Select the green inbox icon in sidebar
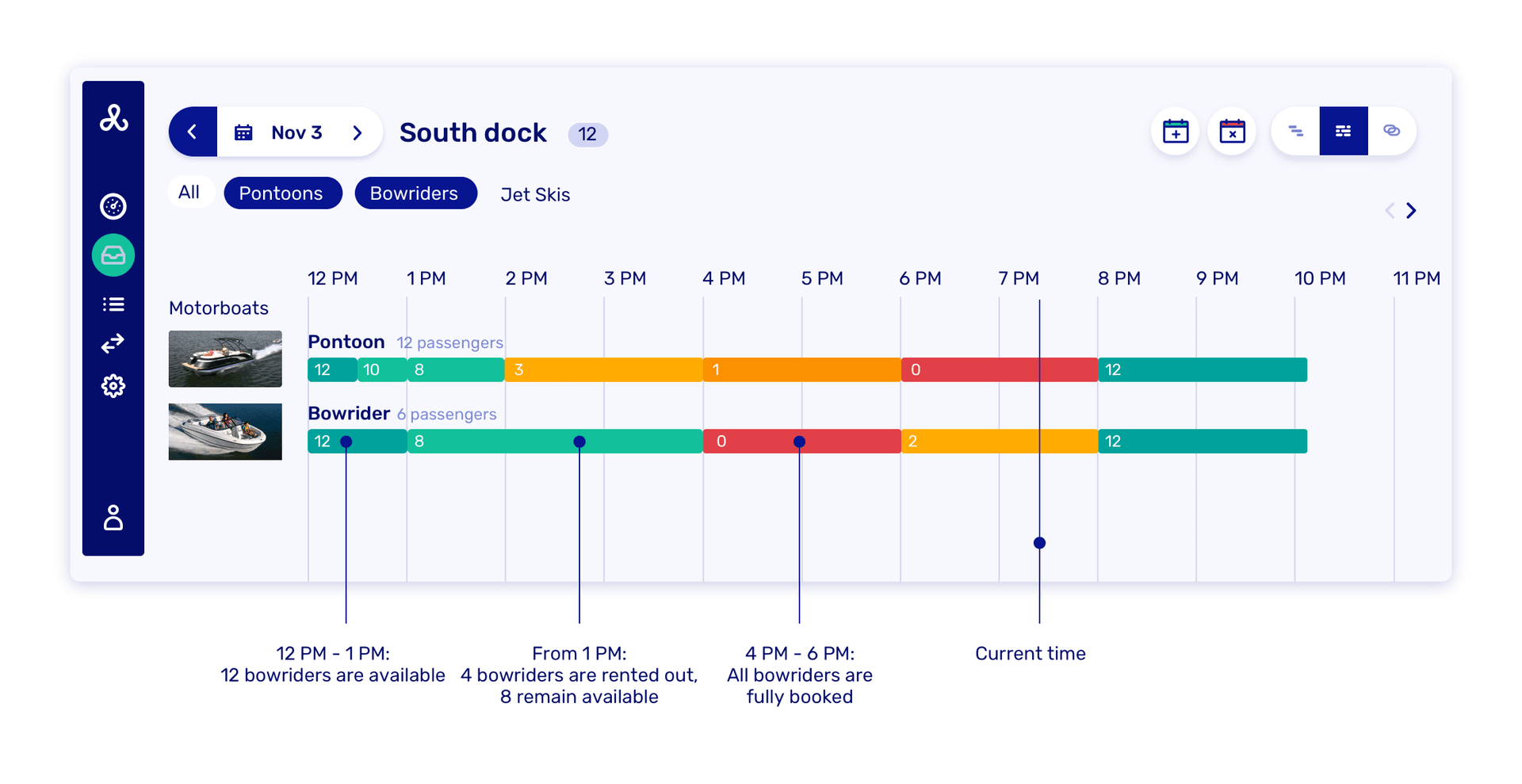Image resolution: width=1522 pixels, height=784 pixels. pos(113,255)
